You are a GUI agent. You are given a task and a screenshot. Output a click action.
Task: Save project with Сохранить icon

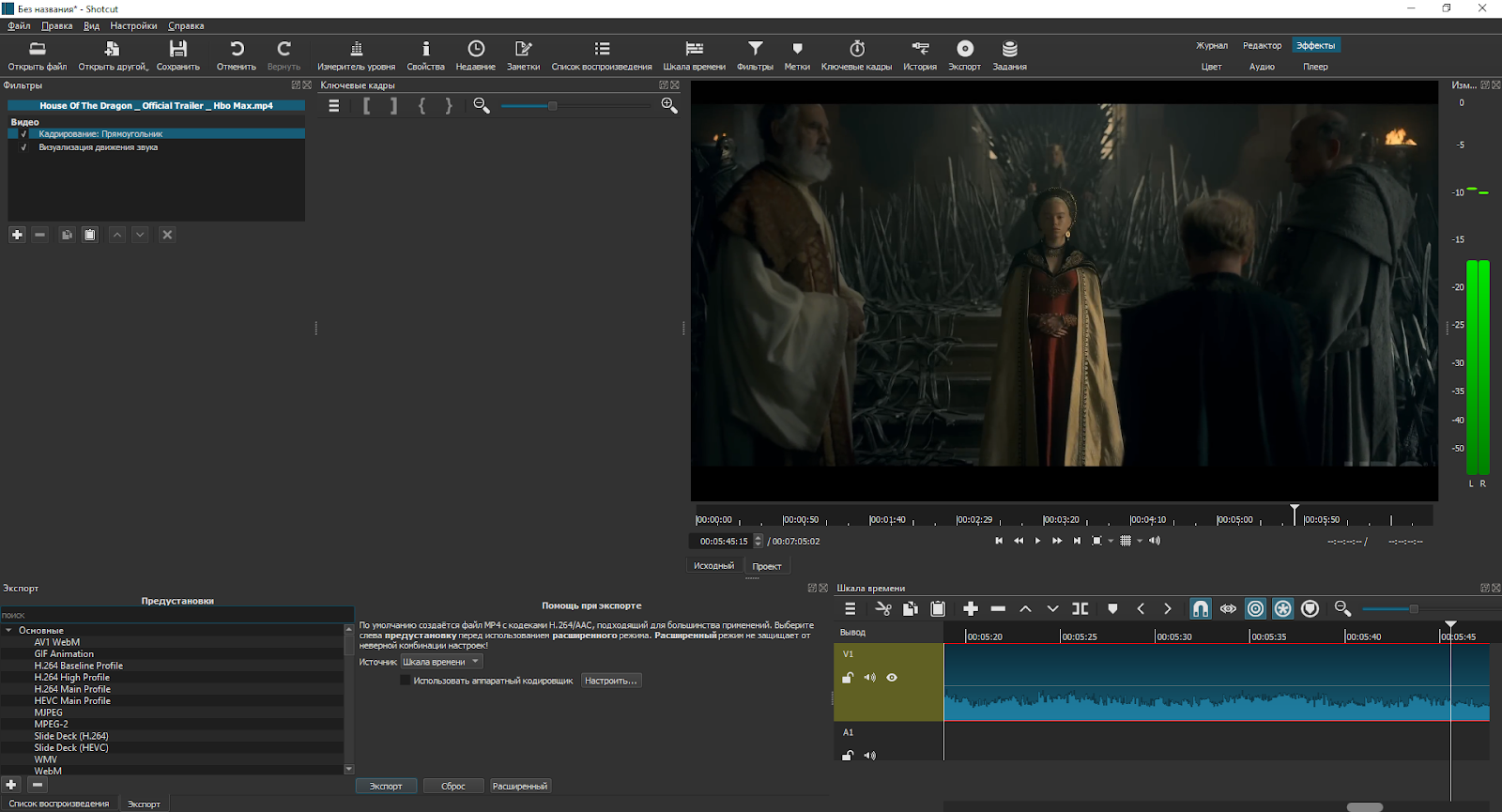point(178,55)
